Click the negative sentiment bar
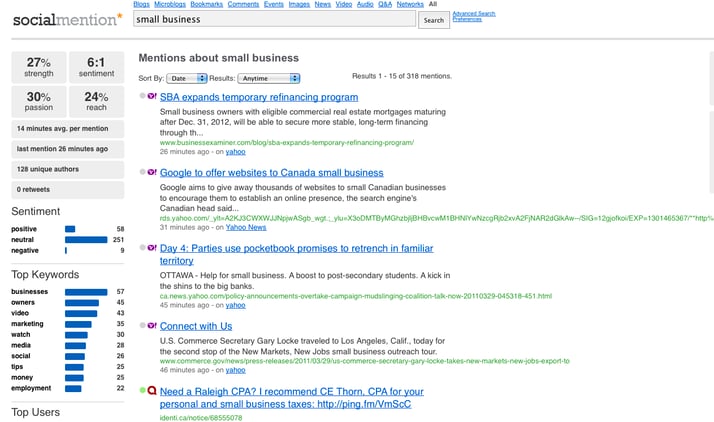The image size is (714, 422). coord(66,250)
